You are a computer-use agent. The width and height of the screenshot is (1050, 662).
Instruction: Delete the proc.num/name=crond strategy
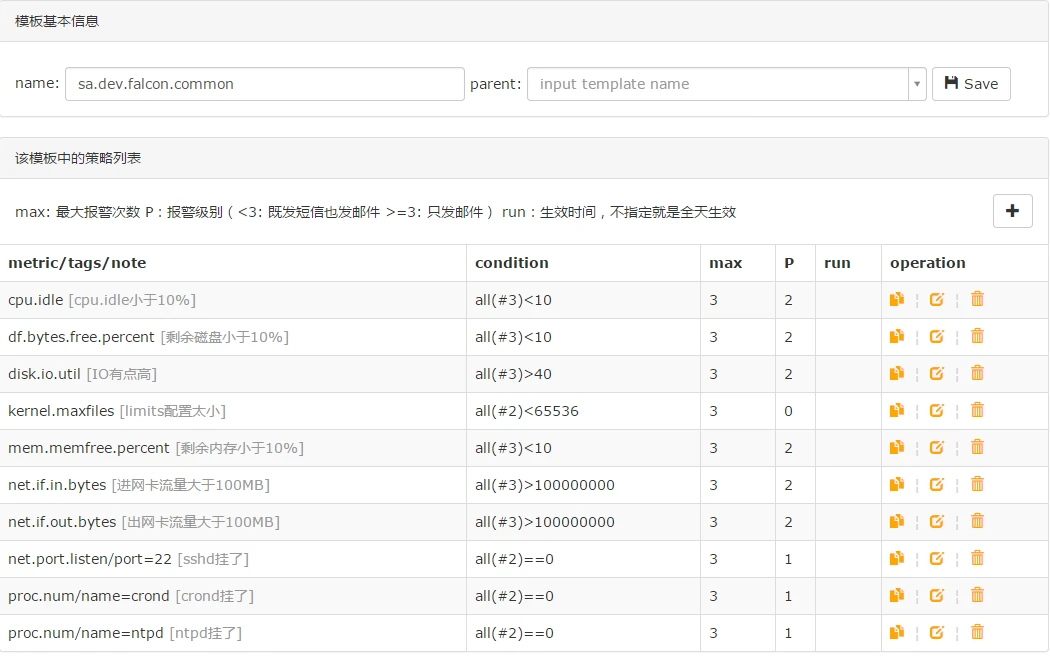click(x=978, y=594)
